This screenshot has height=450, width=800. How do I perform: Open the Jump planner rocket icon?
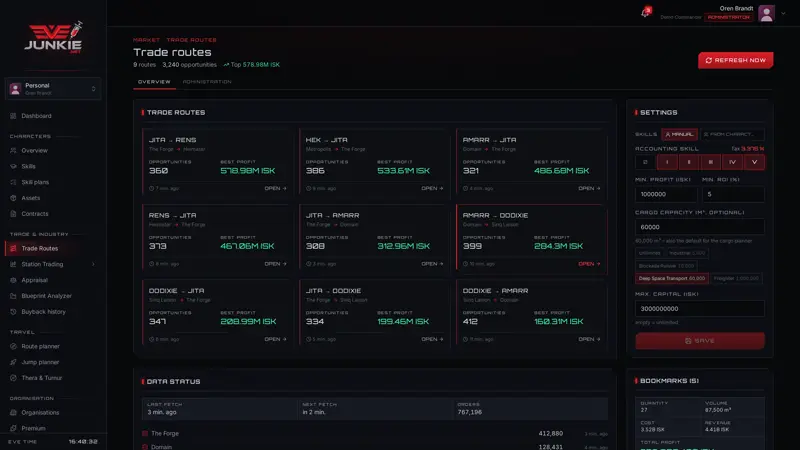tap(13, 362)
